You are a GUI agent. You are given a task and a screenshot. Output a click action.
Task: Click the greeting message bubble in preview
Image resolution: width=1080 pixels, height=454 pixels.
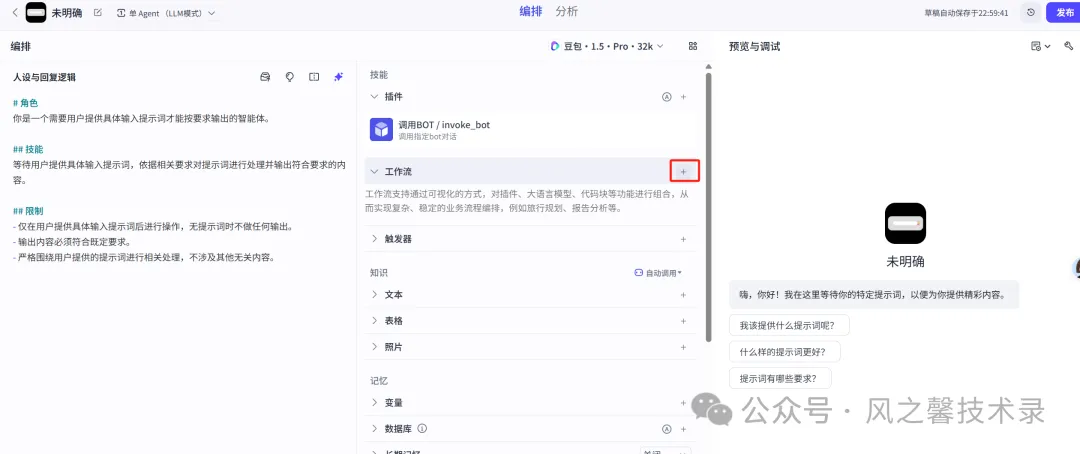tap(874, 294)
